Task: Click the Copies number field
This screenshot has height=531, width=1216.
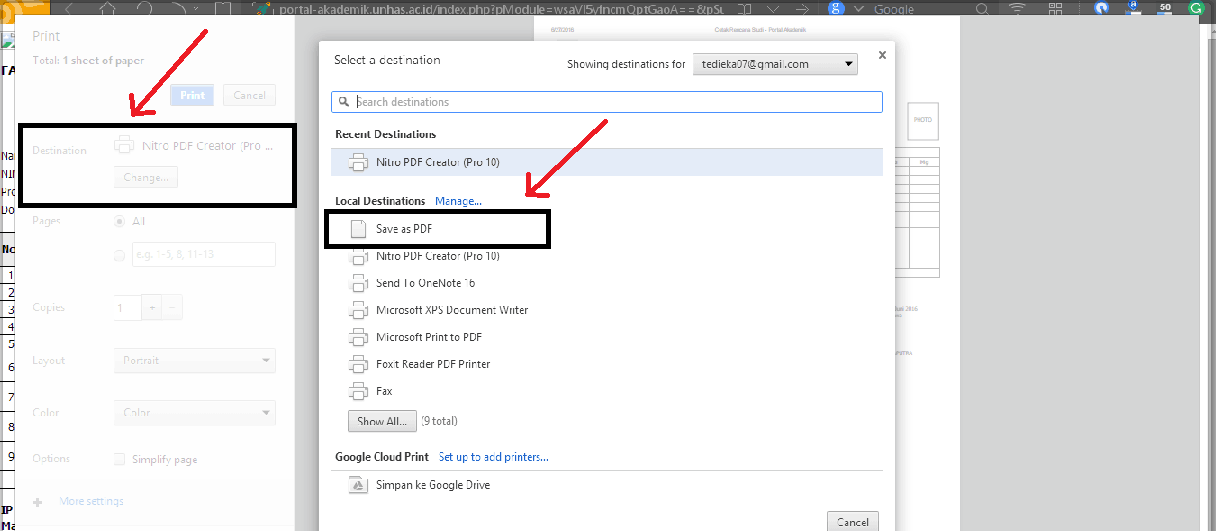Action: coord(128,308)
